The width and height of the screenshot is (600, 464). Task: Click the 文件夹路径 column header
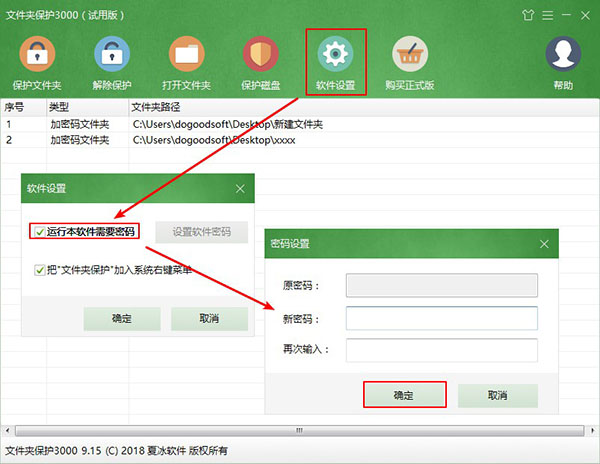pyautogui.click(x=158, y=106)
